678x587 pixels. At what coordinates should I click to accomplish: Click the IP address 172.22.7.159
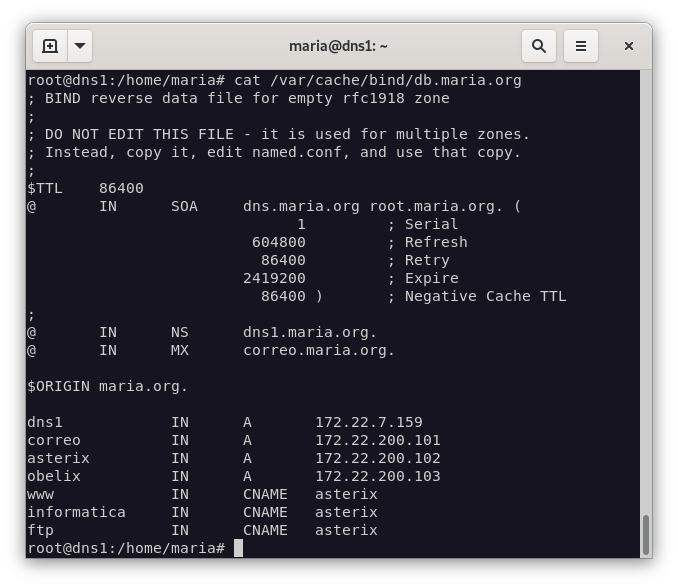click(x=368, y=422)
